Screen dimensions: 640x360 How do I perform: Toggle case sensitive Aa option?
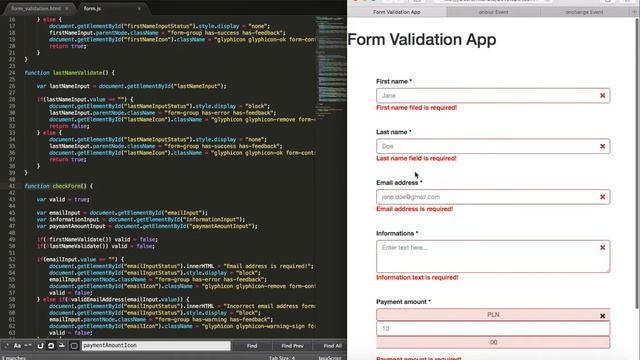(17, 346)
